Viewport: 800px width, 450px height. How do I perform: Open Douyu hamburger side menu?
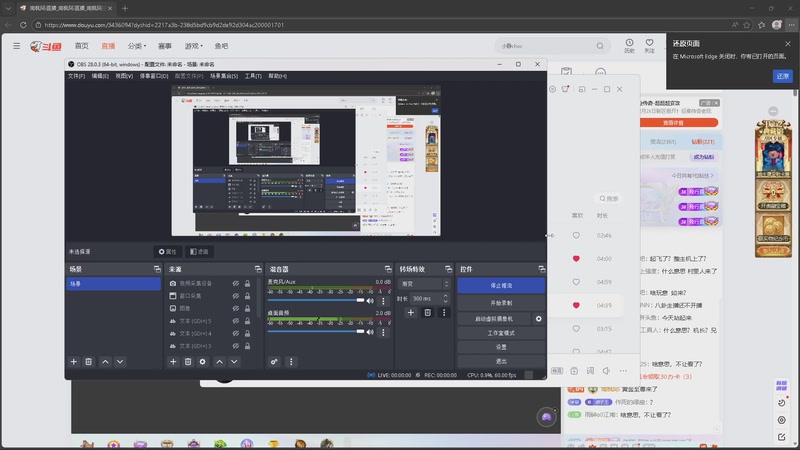point(17,46)
